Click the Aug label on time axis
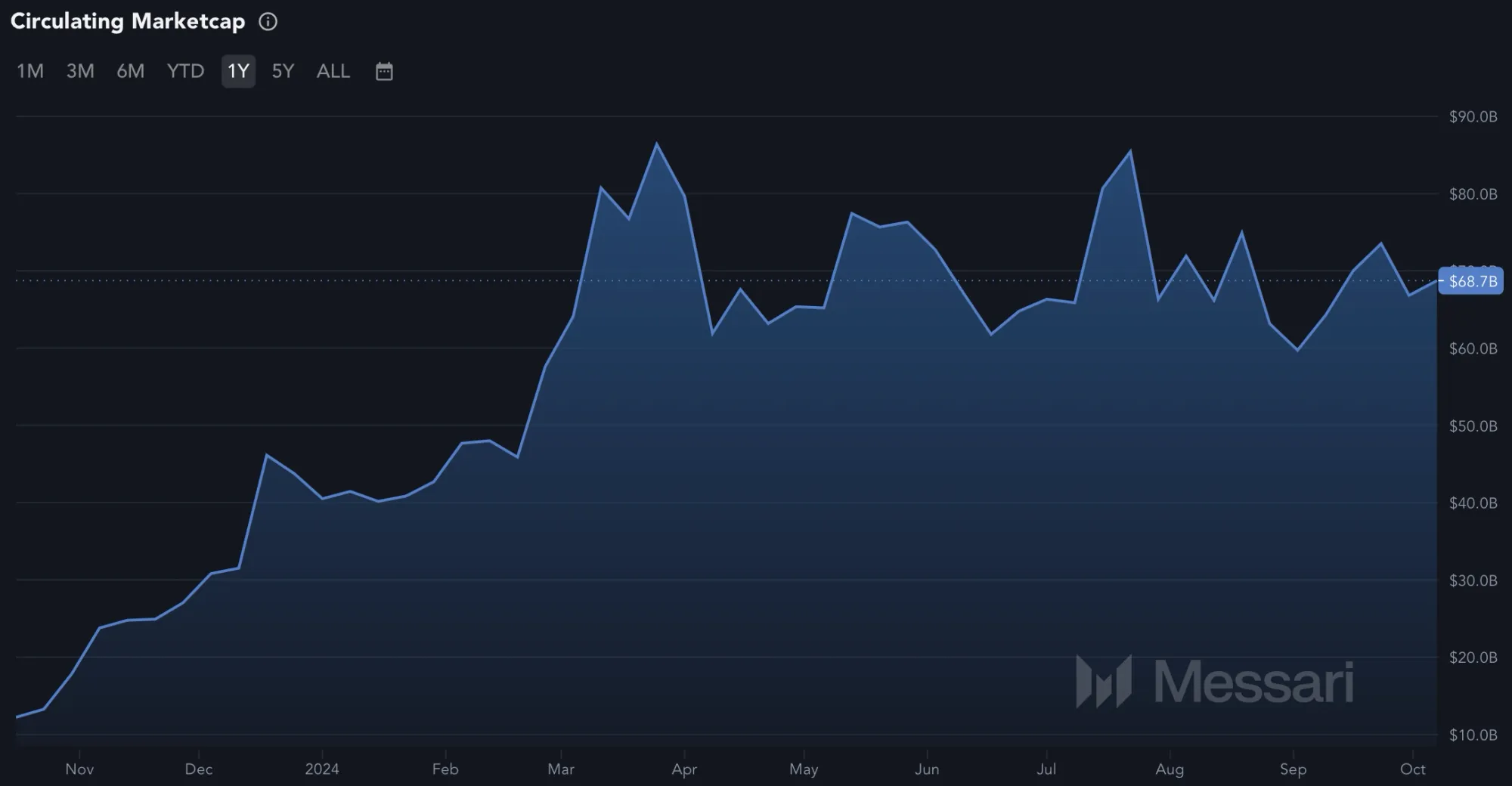Screen dimensions: 1512x786 click(1170, 769)
